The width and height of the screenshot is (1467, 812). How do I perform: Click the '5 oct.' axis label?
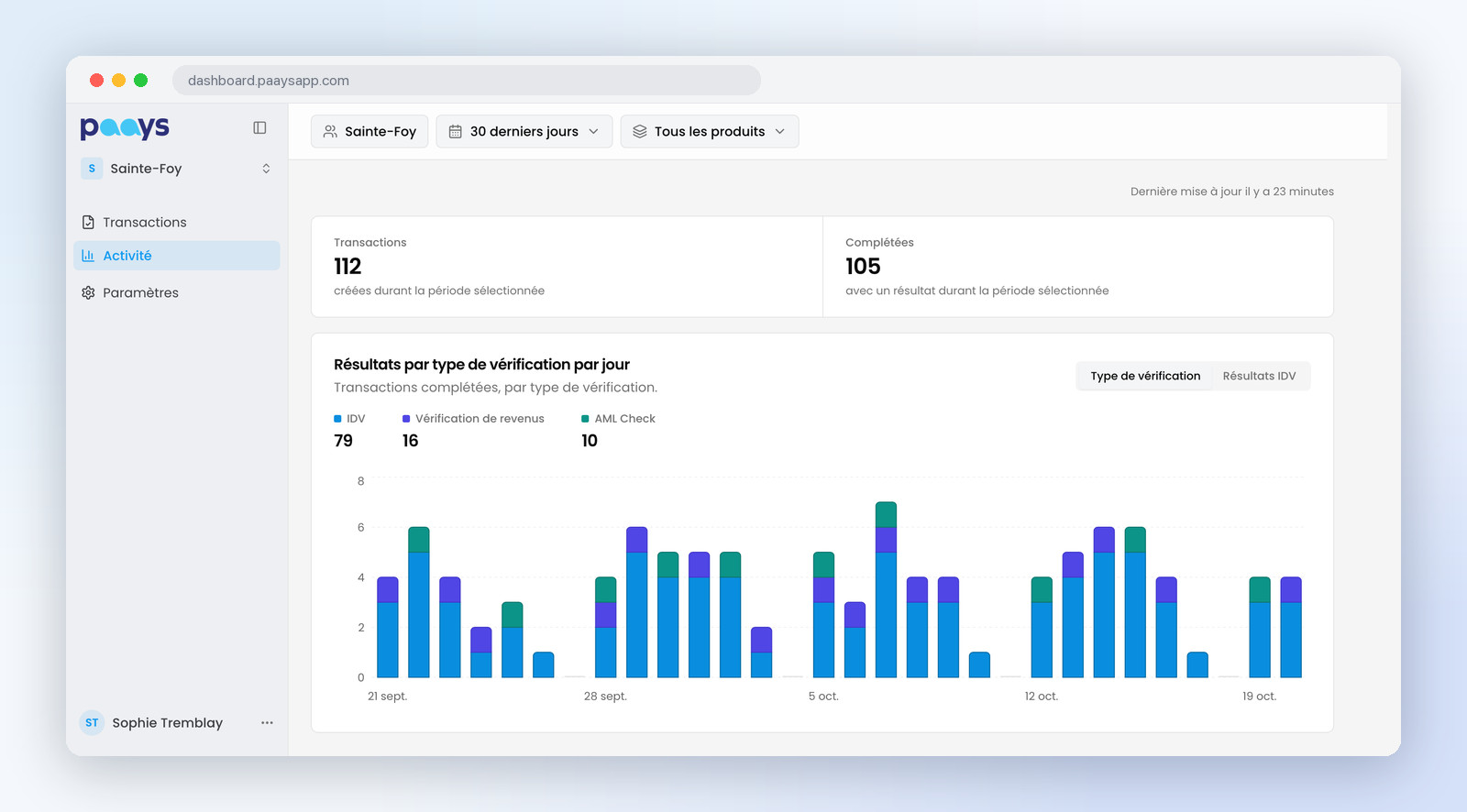[x=823, y=697]
